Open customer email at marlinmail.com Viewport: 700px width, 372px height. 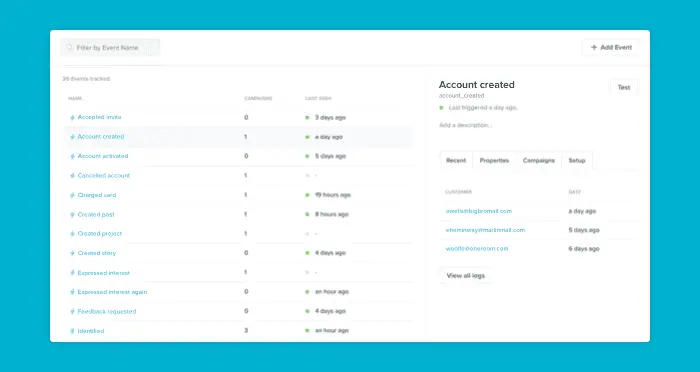click(485, 230)
